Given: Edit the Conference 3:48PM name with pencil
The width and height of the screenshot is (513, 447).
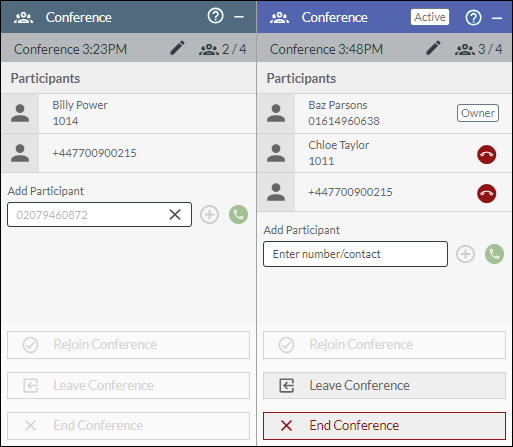Looking at the screenshot, I should point(433,48).
